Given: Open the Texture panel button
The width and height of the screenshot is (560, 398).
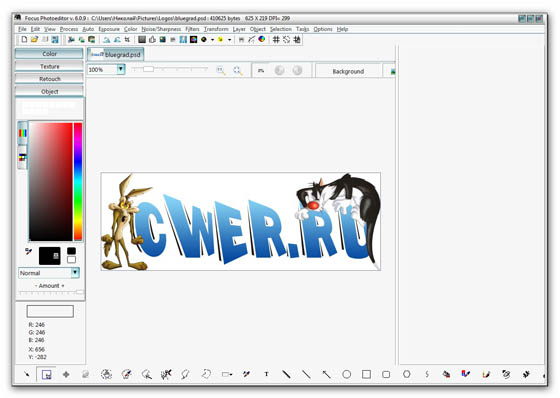Looking at the screenshot, I should pos(49,66).
